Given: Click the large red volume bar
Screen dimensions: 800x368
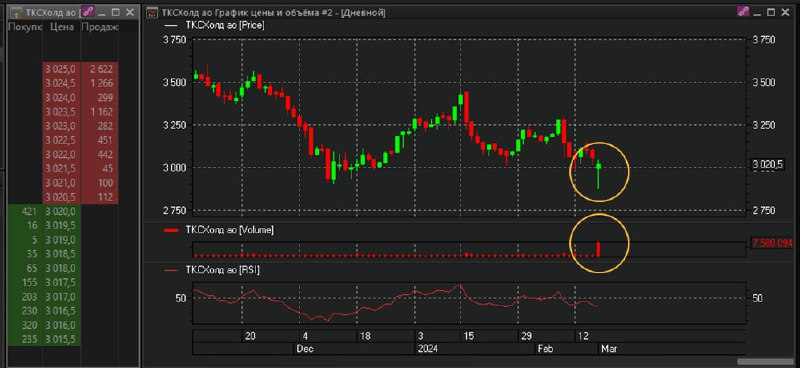Looking at the screenshot, I should (599, 249).
